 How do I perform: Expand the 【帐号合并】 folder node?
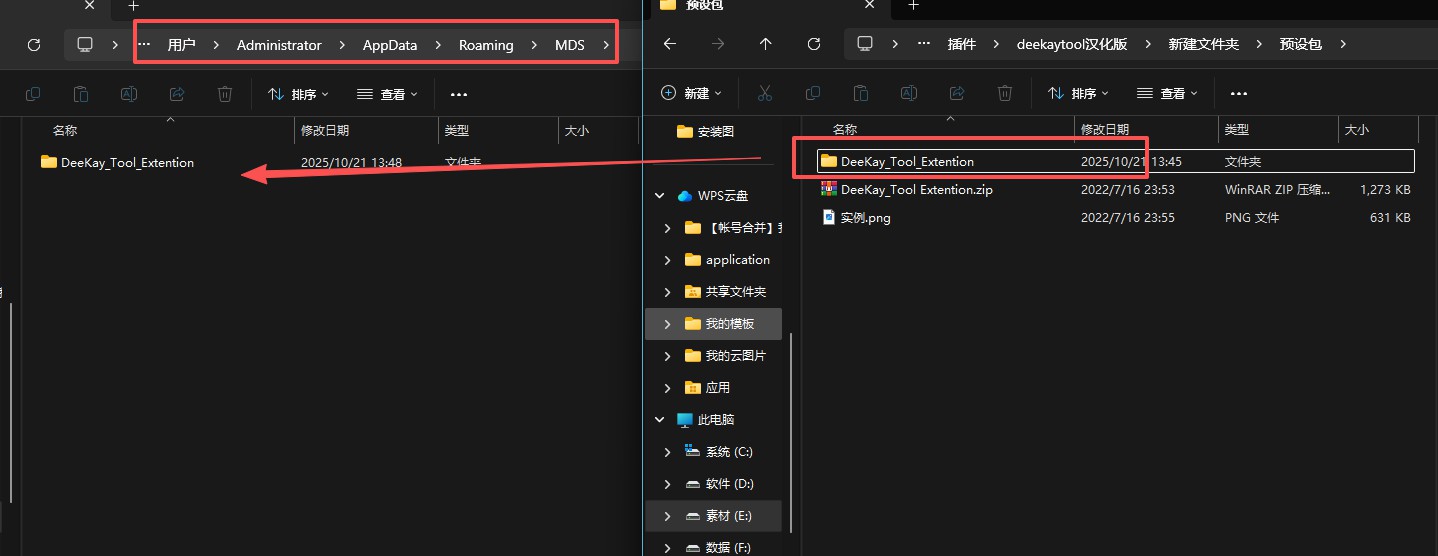(x=668, y=228)
